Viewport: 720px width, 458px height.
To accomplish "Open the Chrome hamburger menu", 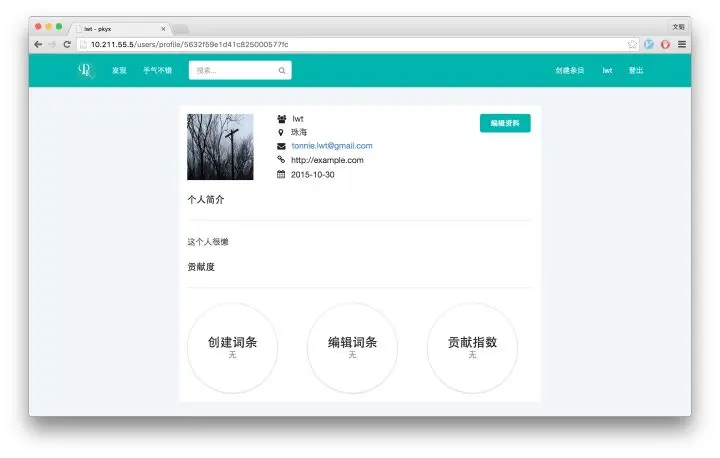I will click(x=682, y=45).
